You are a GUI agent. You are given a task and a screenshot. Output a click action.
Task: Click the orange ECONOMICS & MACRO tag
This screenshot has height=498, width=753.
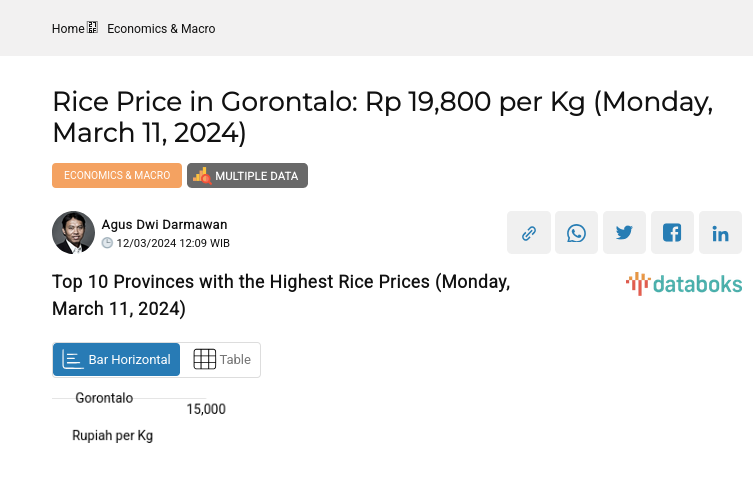click(117, 175)
